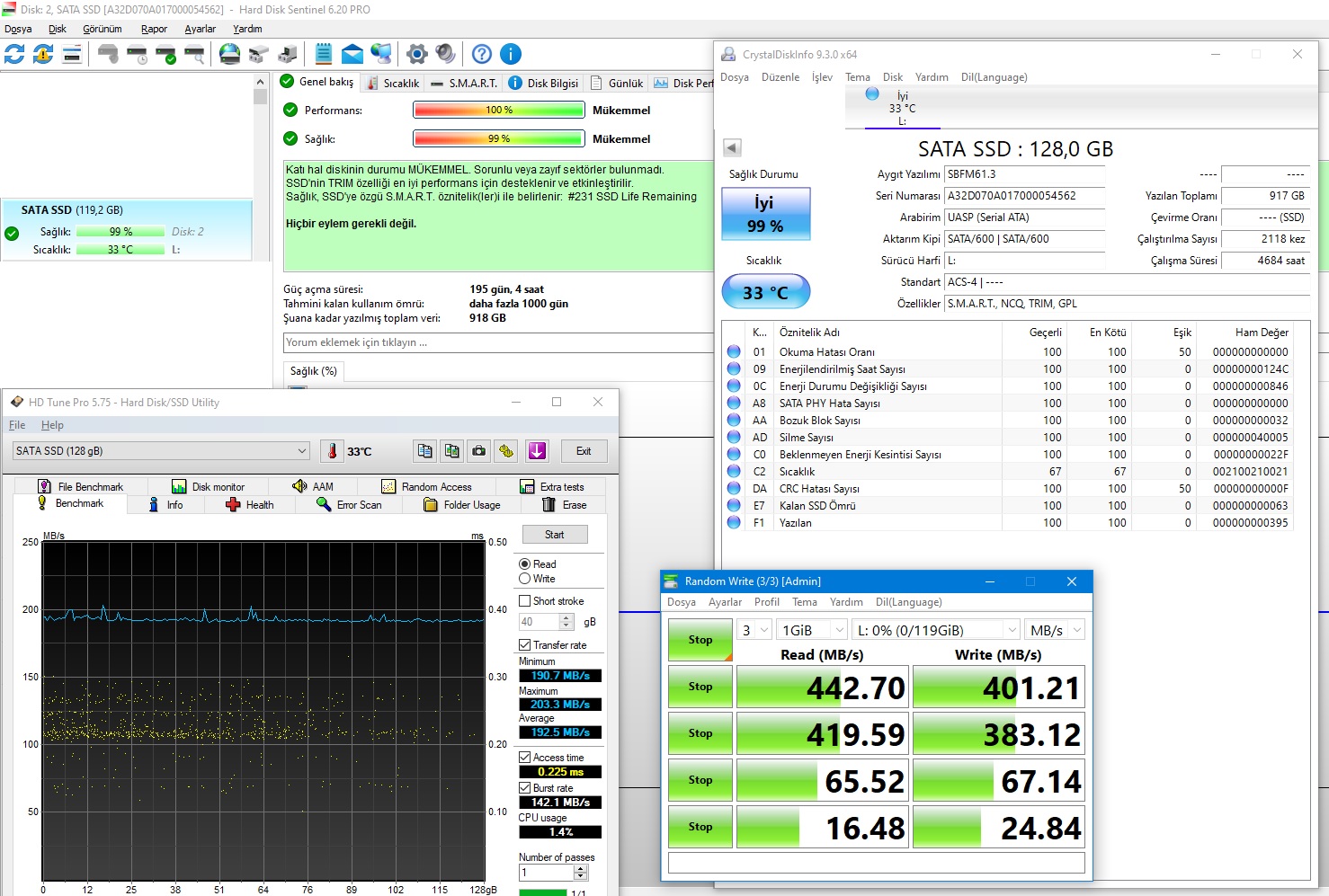Click the speaker sound icon in toolbar
This screenshot has height=896, width=1329.
tap(446, 54)
